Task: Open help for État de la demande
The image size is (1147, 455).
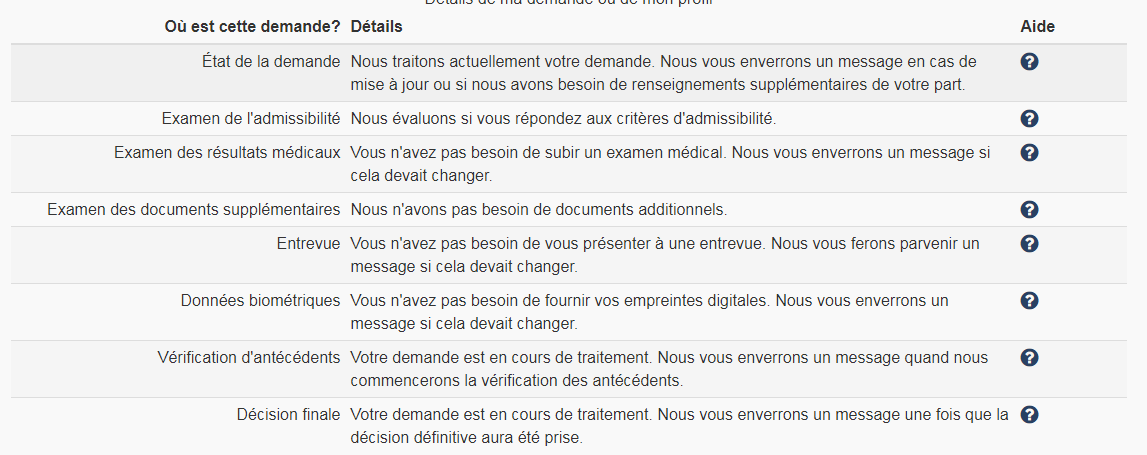Action: pyautogui.click(x=1029, y=62)
